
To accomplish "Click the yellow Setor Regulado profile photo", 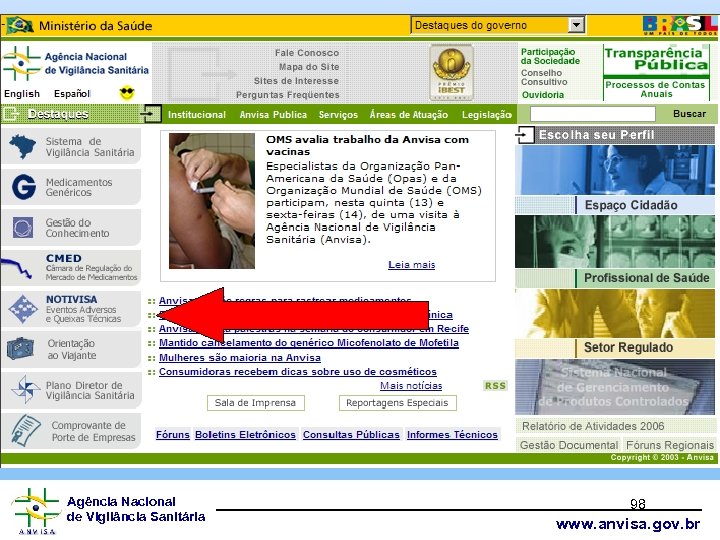I will (615, 314).
